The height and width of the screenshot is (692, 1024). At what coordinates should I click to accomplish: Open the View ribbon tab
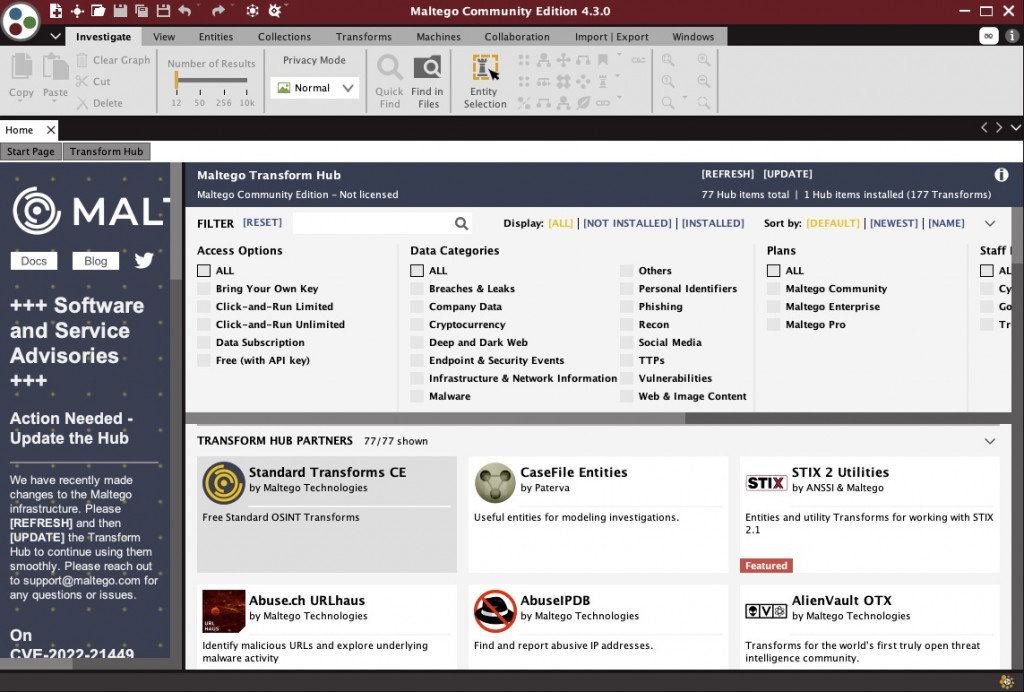click(x=164, y=37)
